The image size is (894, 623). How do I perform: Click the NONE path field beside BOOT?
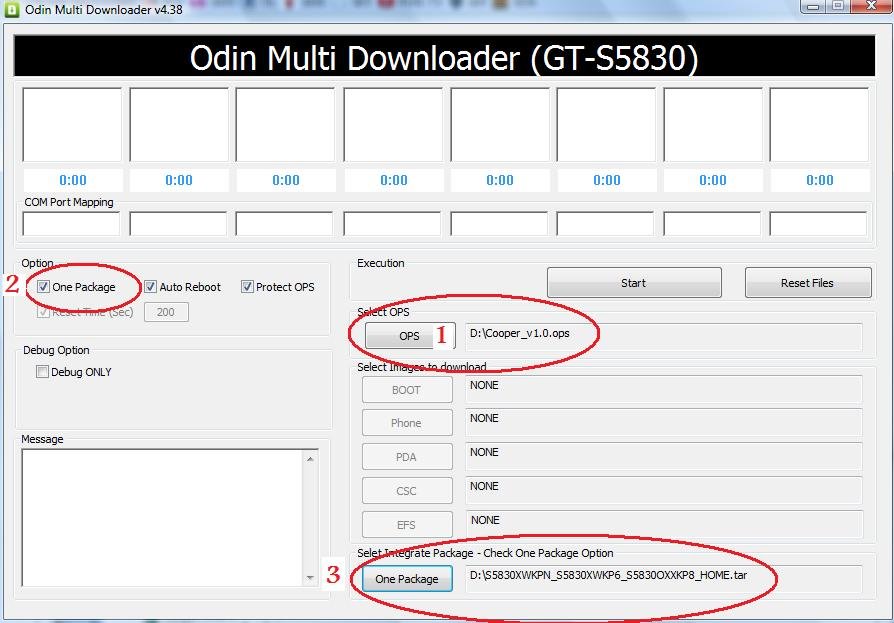coord(664,390)
